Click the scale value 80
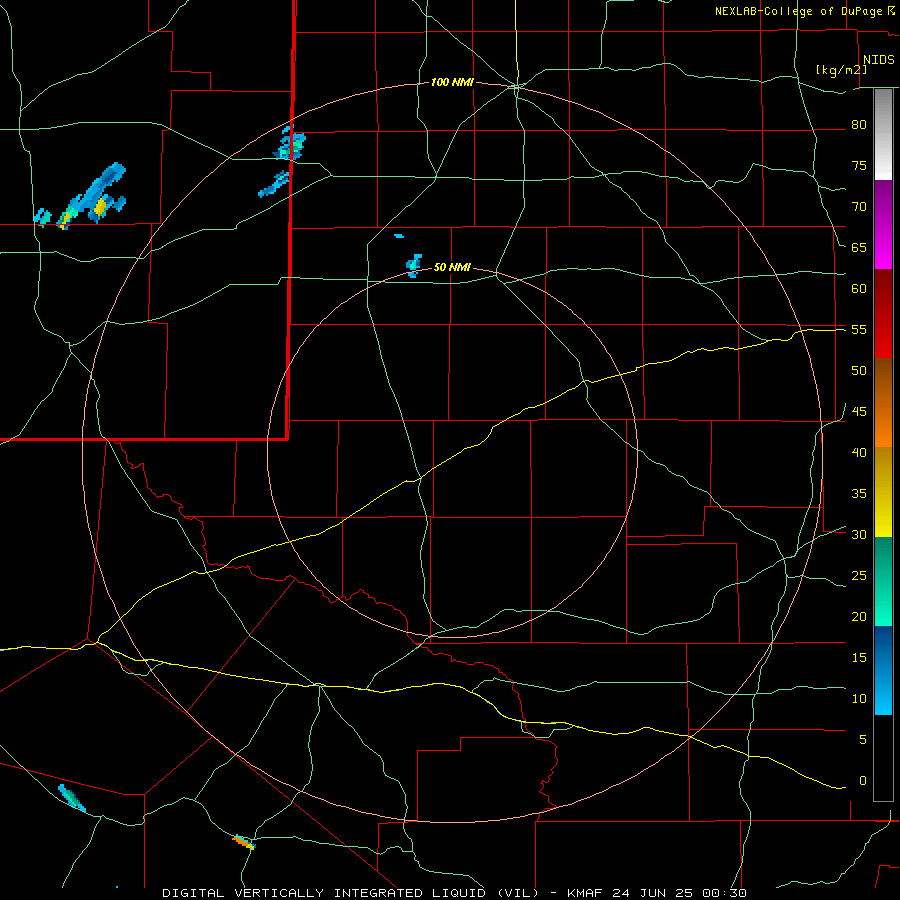Viewport: 900px width, 900px height. pos(859,125)
